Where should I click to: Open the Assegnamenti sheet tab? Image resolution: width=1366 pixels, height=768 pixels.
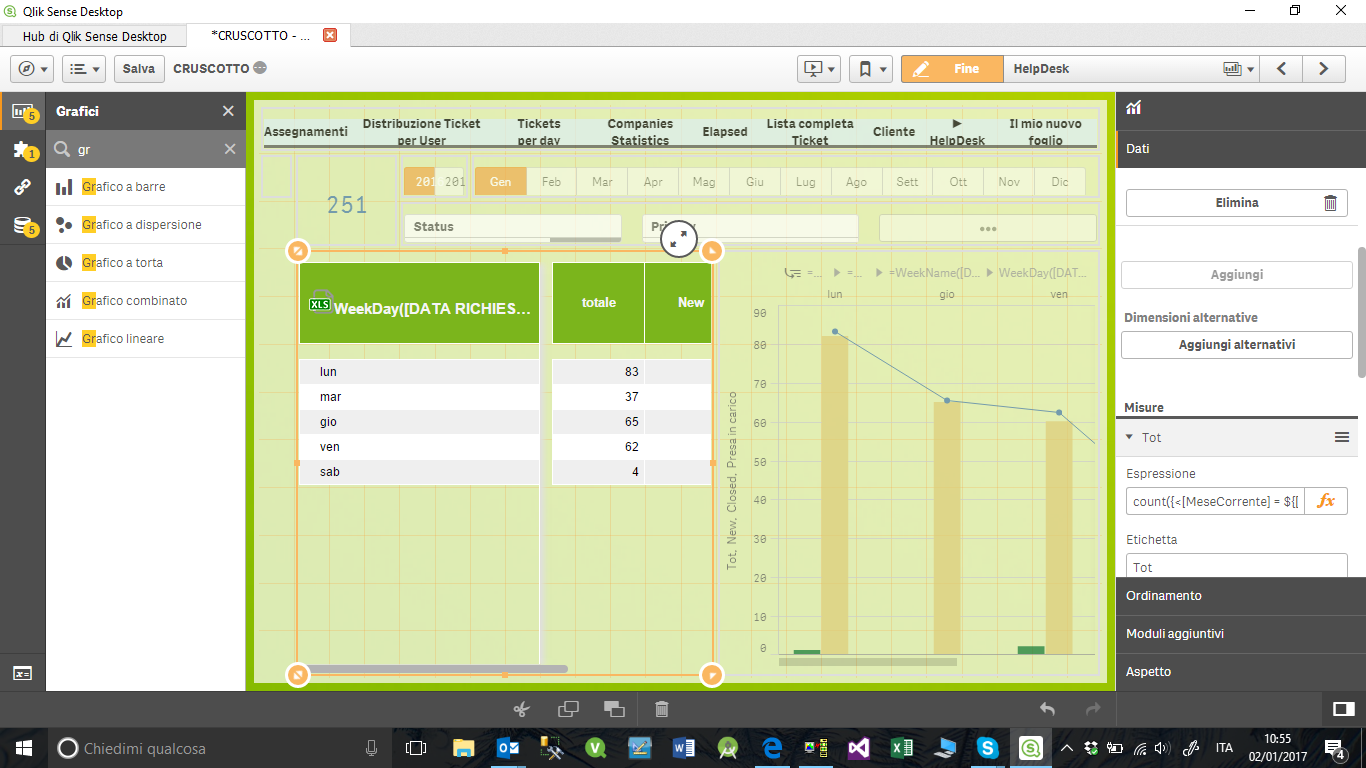pos(306,132)
